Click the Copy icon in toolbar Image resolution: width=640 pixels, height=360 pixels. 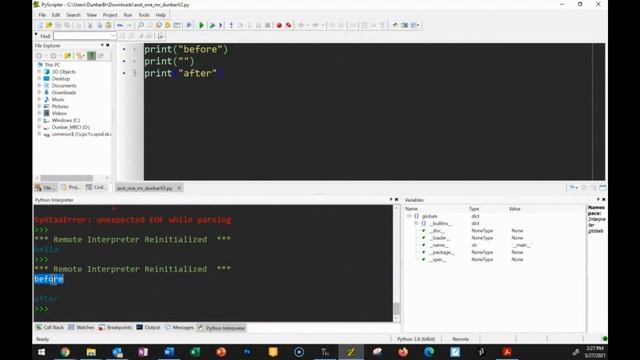(99, 25)
